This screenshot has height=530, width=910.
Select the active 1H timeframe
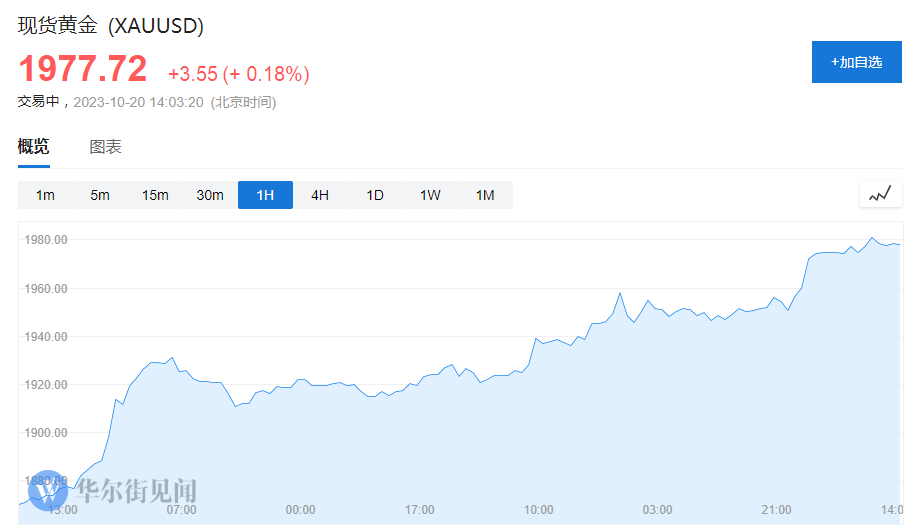pyautogui.click(x=265, y=195)
